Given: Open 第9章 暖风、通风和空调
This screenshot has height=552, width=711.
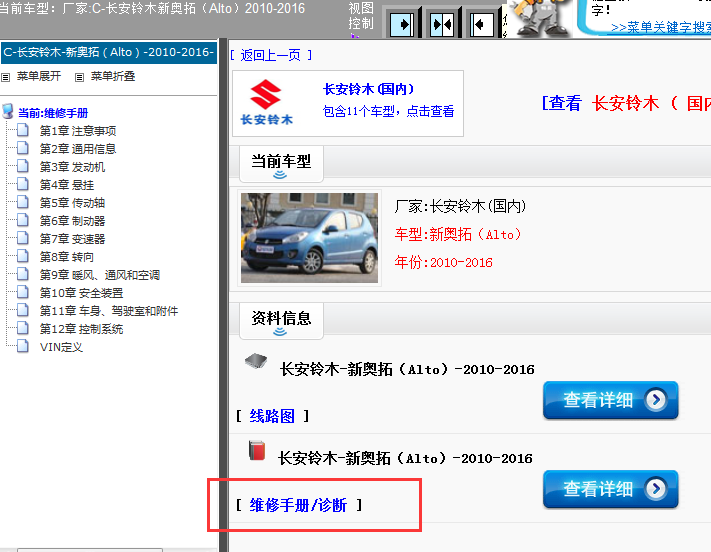Looking at the screenshot, I should pyautogui.click(x=100, y=275).
